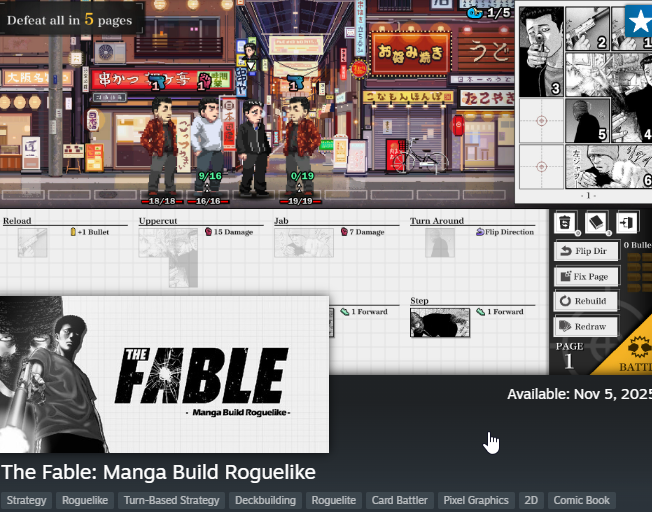Click the Flip Direction arrow icon
Image resolution: width=652 pixels, height=512 pixels.
click(480, 232)
